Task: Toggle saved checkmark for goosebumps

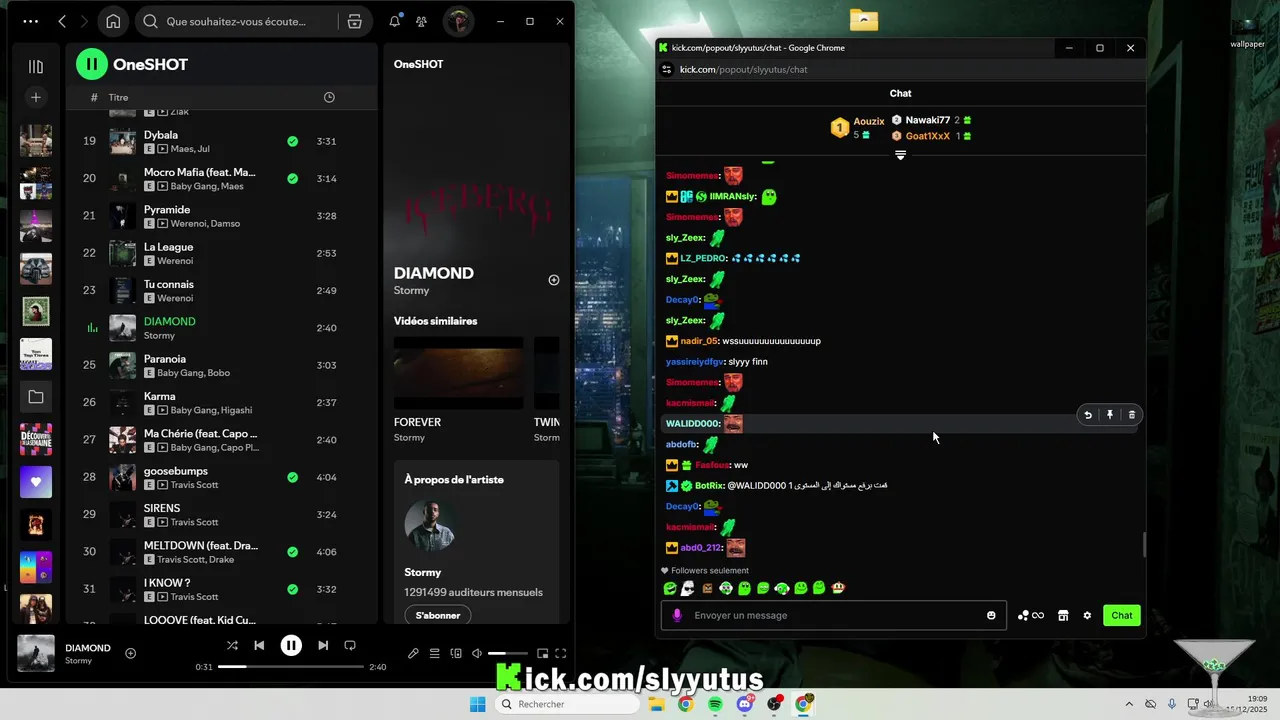Action: pyautogui.click(x=292, y=477)
